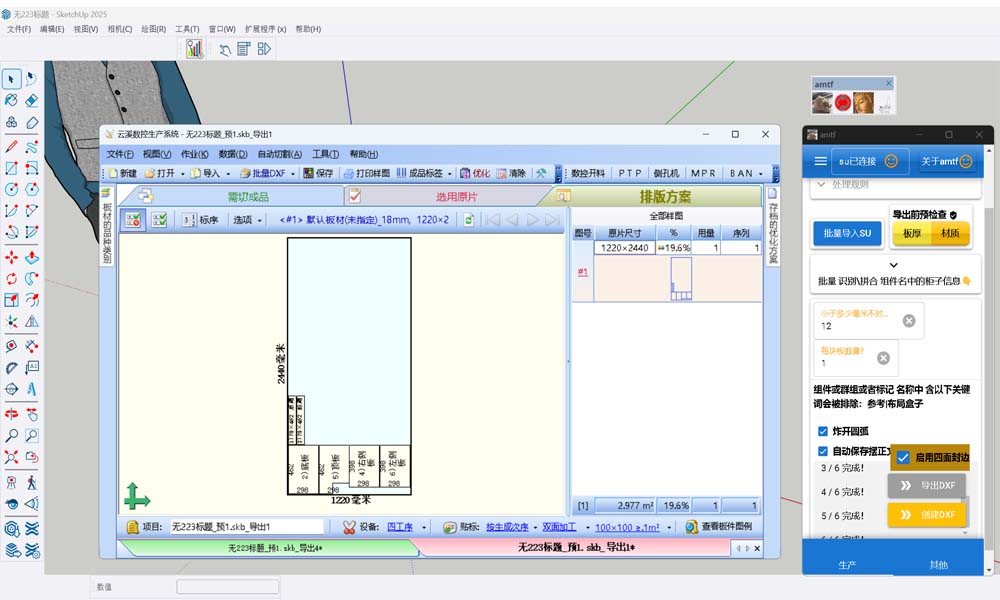Viewport: 1000px width, 600px height.
Task: Click 双面加工 link
Action: 559,527
